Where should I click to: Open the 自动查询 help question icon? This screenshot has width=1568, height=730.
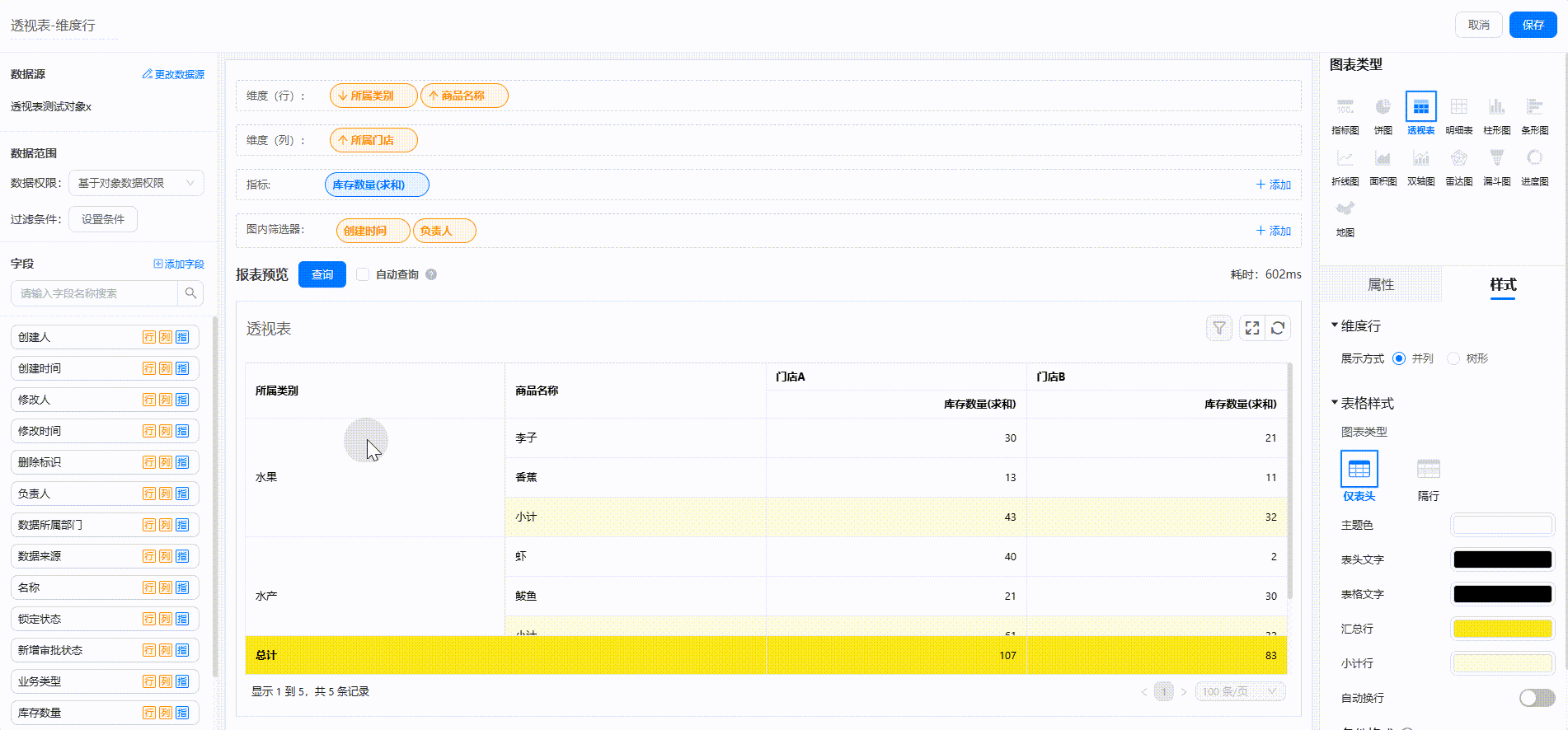pyautogui.click(x=430, y=274)
